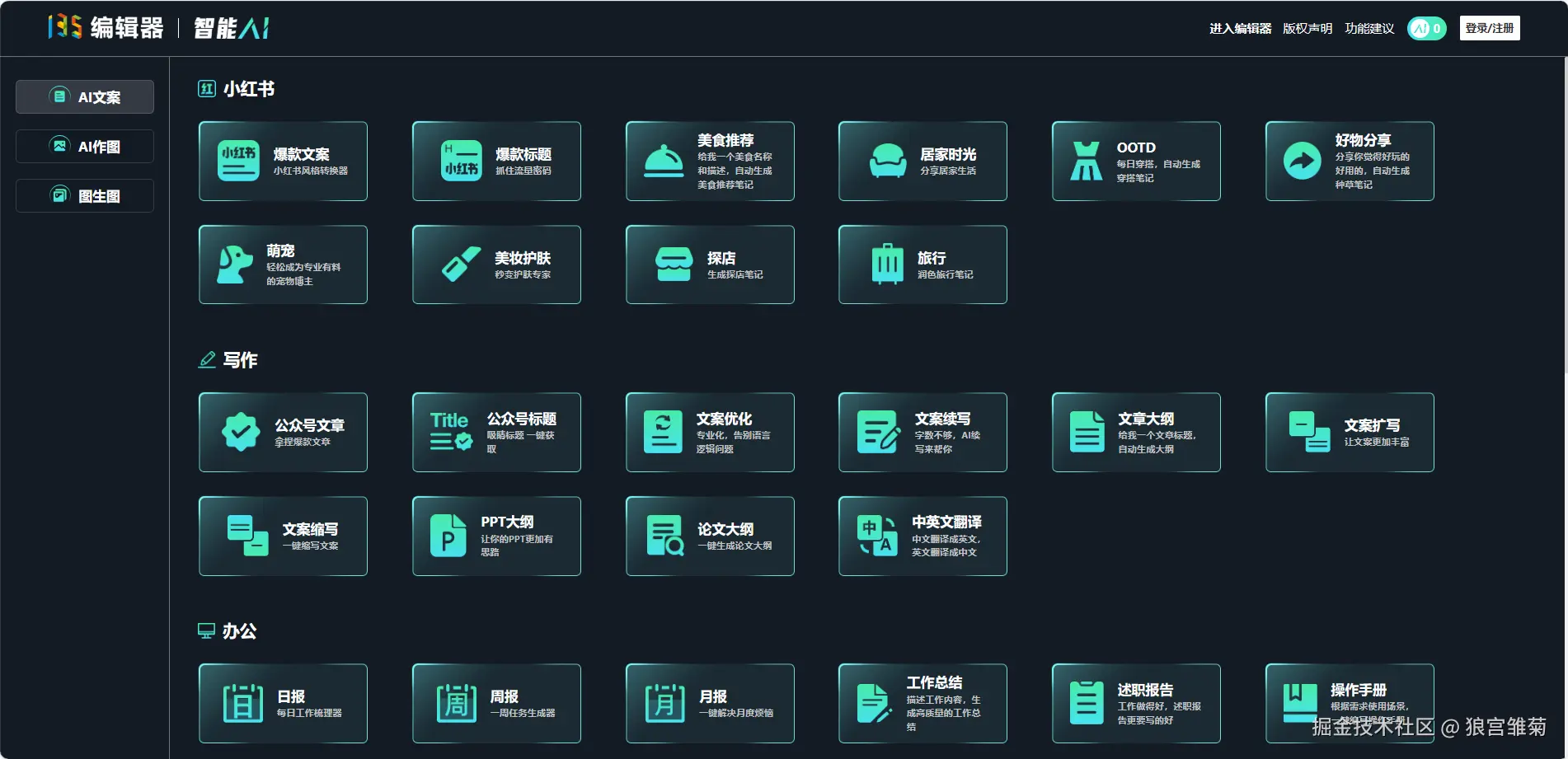Viewport: 1568px width, 759px height.
Task: Click the 进入编辑器 link
Action: point(1241,29)
